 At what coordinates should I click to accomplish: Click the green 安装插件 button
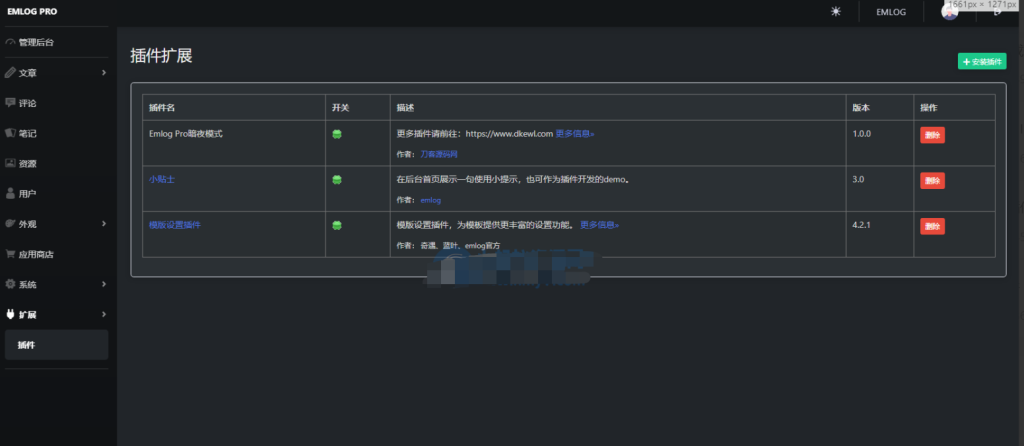click(981, 62)
